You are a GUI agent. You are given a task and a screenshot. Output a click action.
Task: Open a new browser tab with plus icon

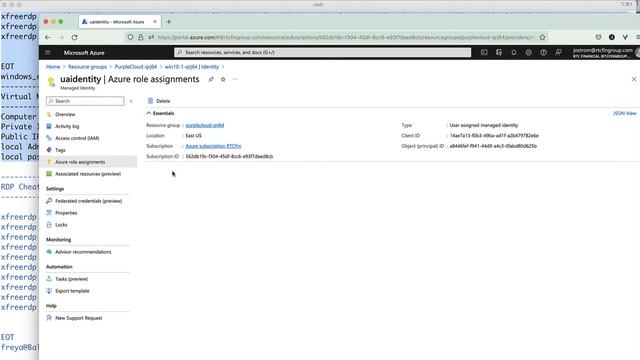tap(169, 22)
